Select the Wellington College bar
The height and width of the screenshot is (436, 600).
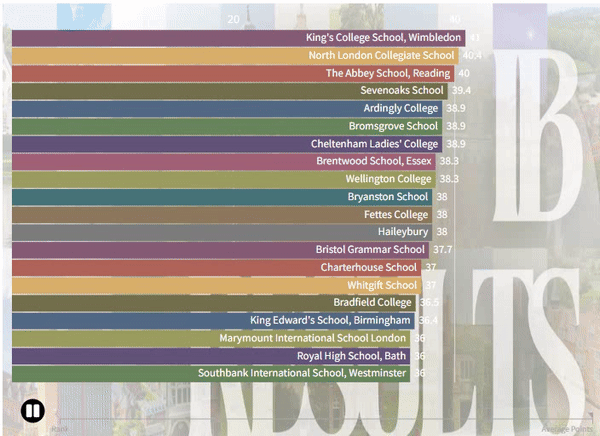tap(223, 180)
